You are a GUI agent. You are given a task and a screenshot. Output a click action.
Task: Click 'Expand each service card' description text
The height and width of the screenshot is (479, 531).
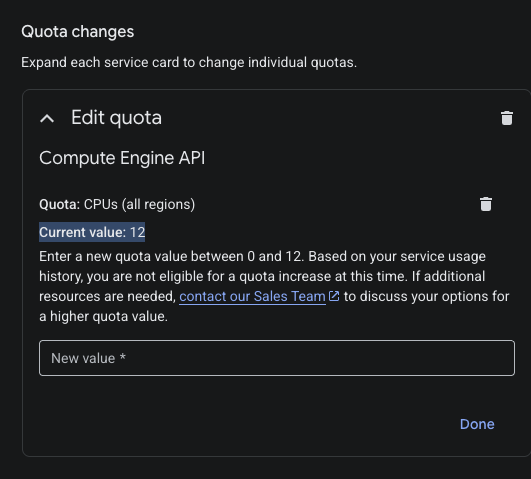189,63
